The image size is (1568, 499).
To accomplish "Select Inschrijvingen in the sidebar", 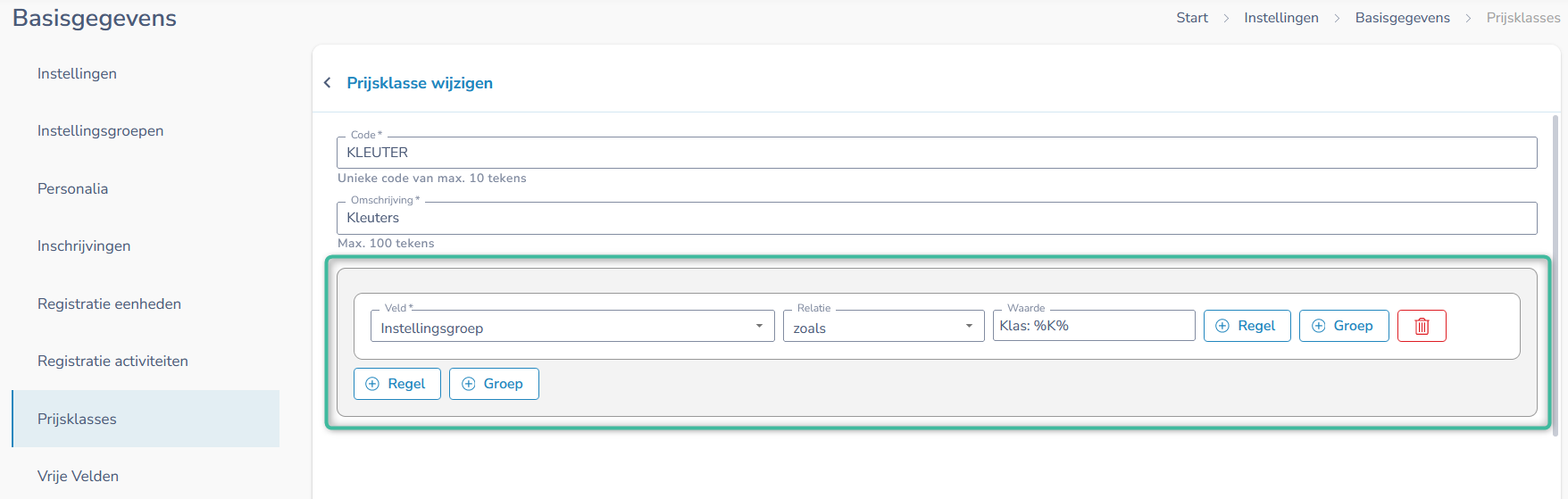I will pyautogui.click(x=84, y=246).
